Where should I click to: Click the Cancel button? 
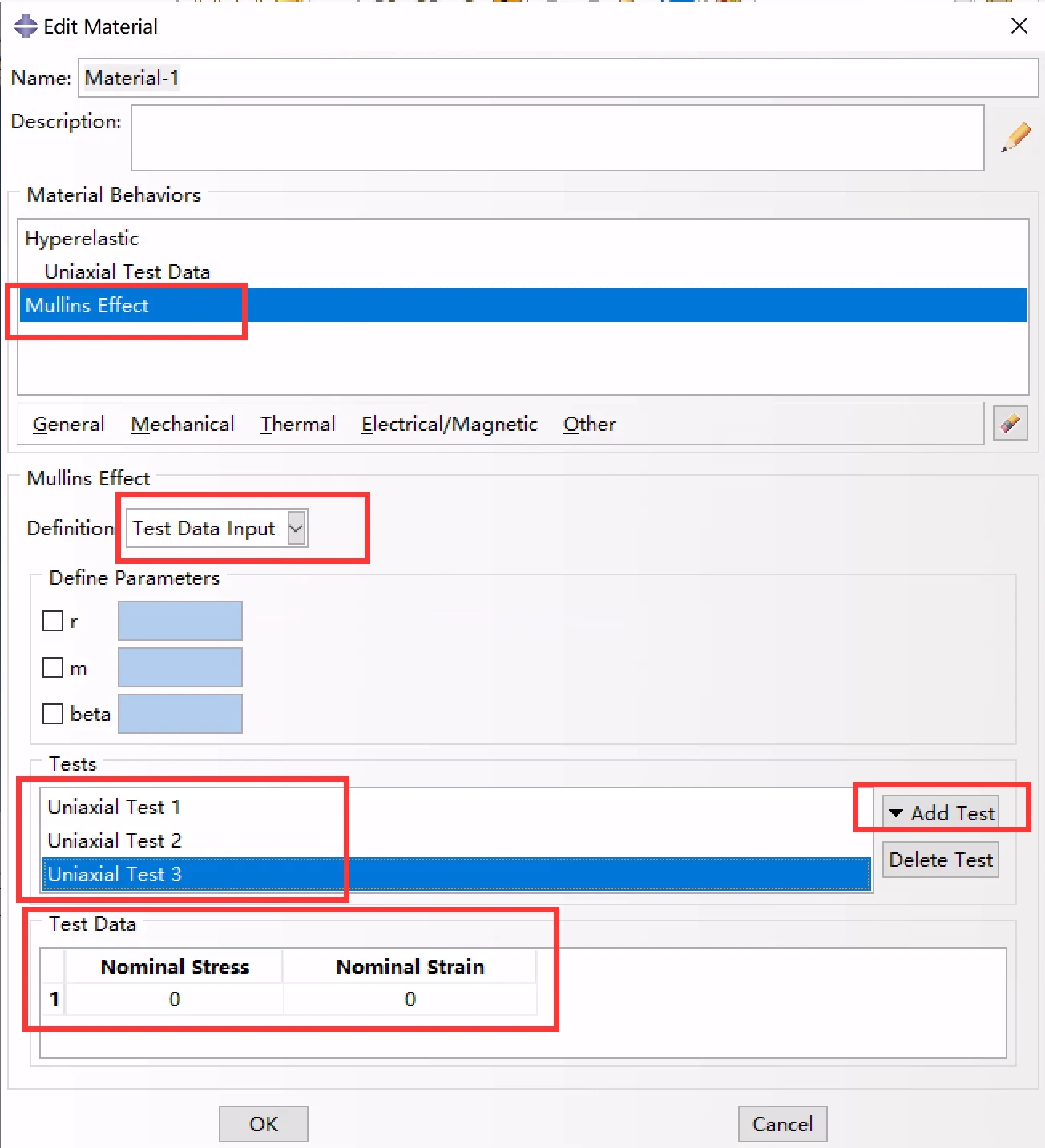point(783,1124)
